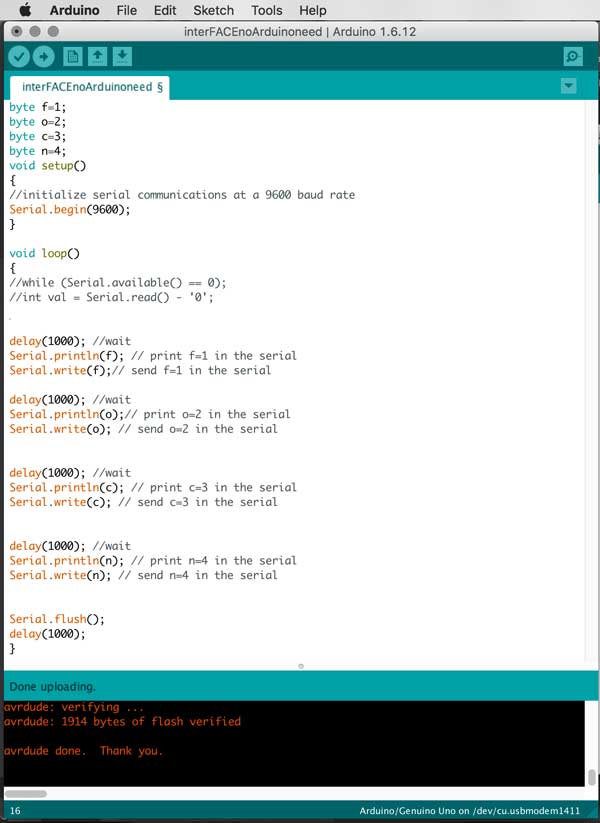Click the commented while Serial.available line

point(118,283)
